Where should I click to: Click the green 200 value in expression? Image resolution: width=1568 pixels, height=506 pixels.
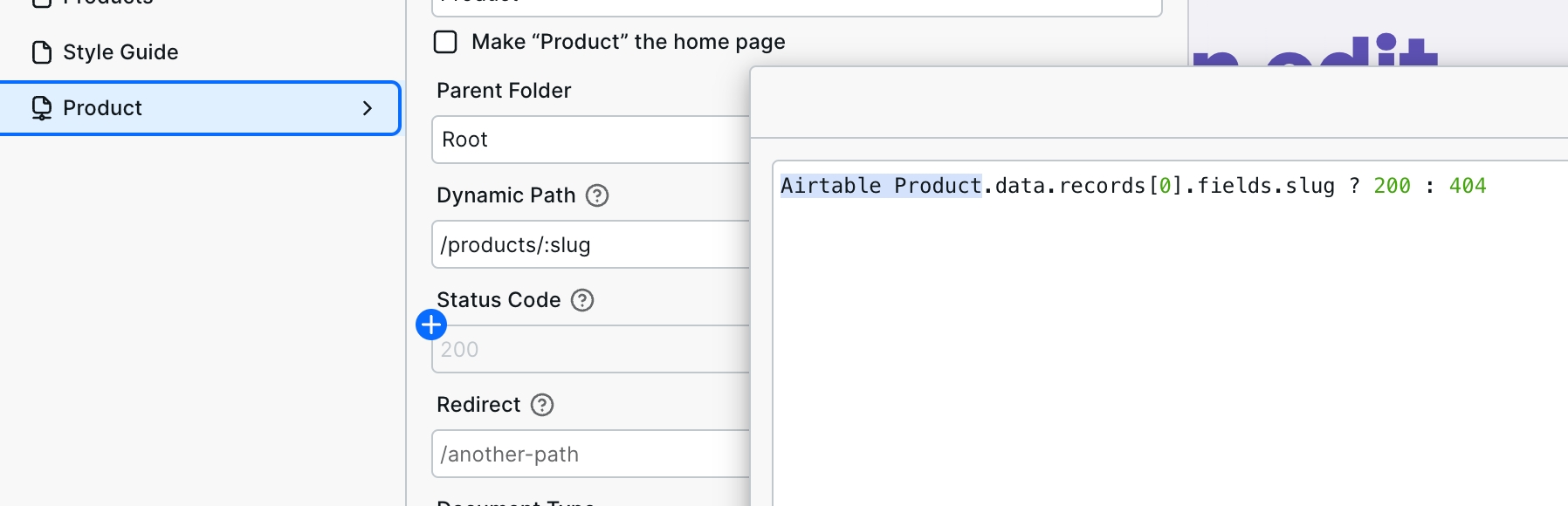pyautogui.click(x=1392, y=186)
